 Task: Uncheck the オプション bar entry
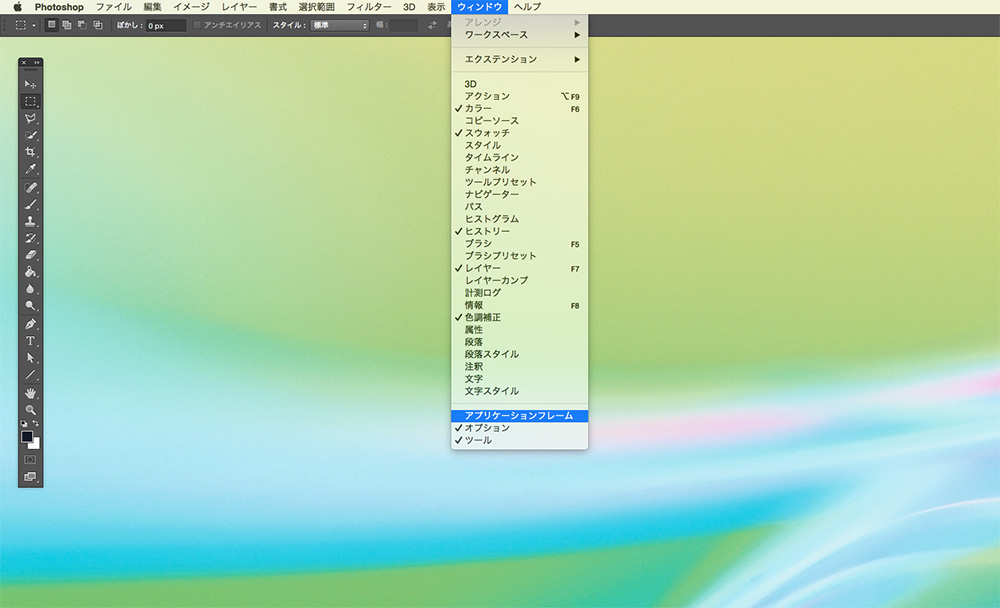point(519,427)
